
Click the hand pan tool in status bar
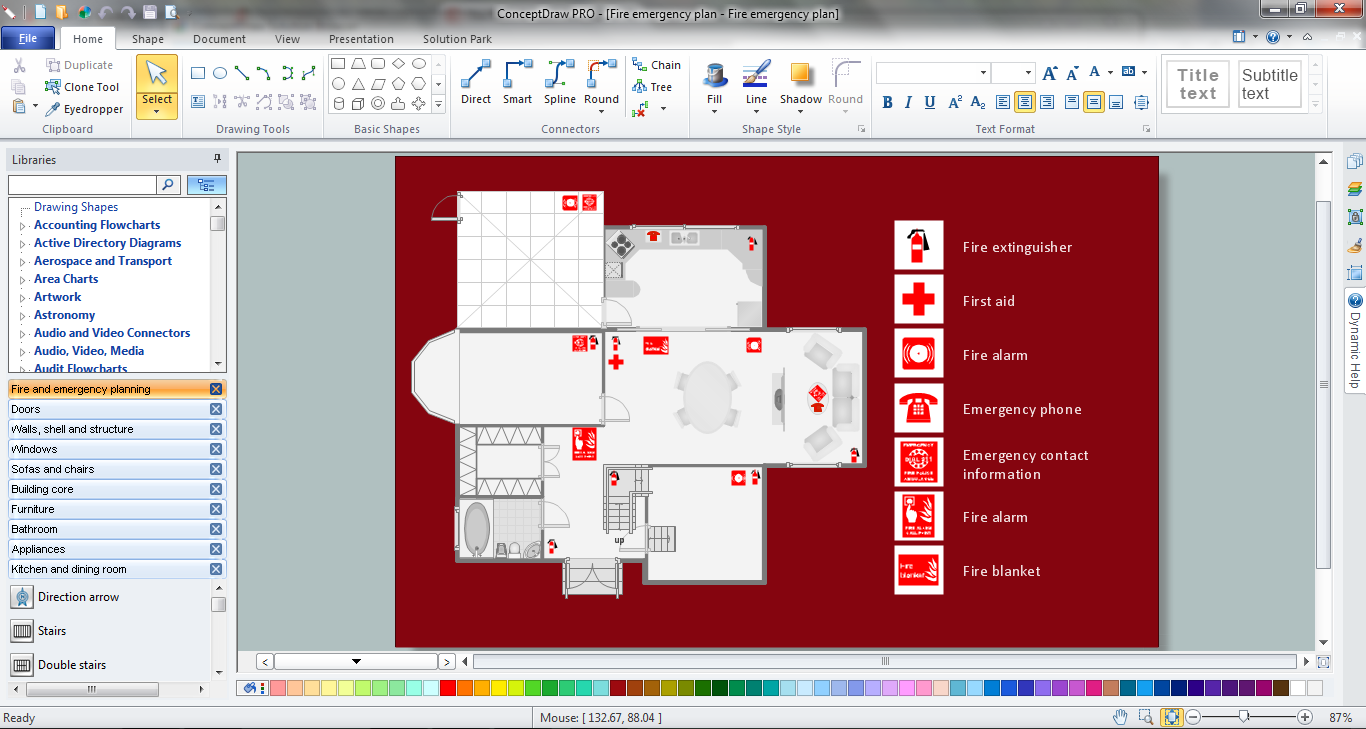pyautogui.click(x=1121, y=717)
